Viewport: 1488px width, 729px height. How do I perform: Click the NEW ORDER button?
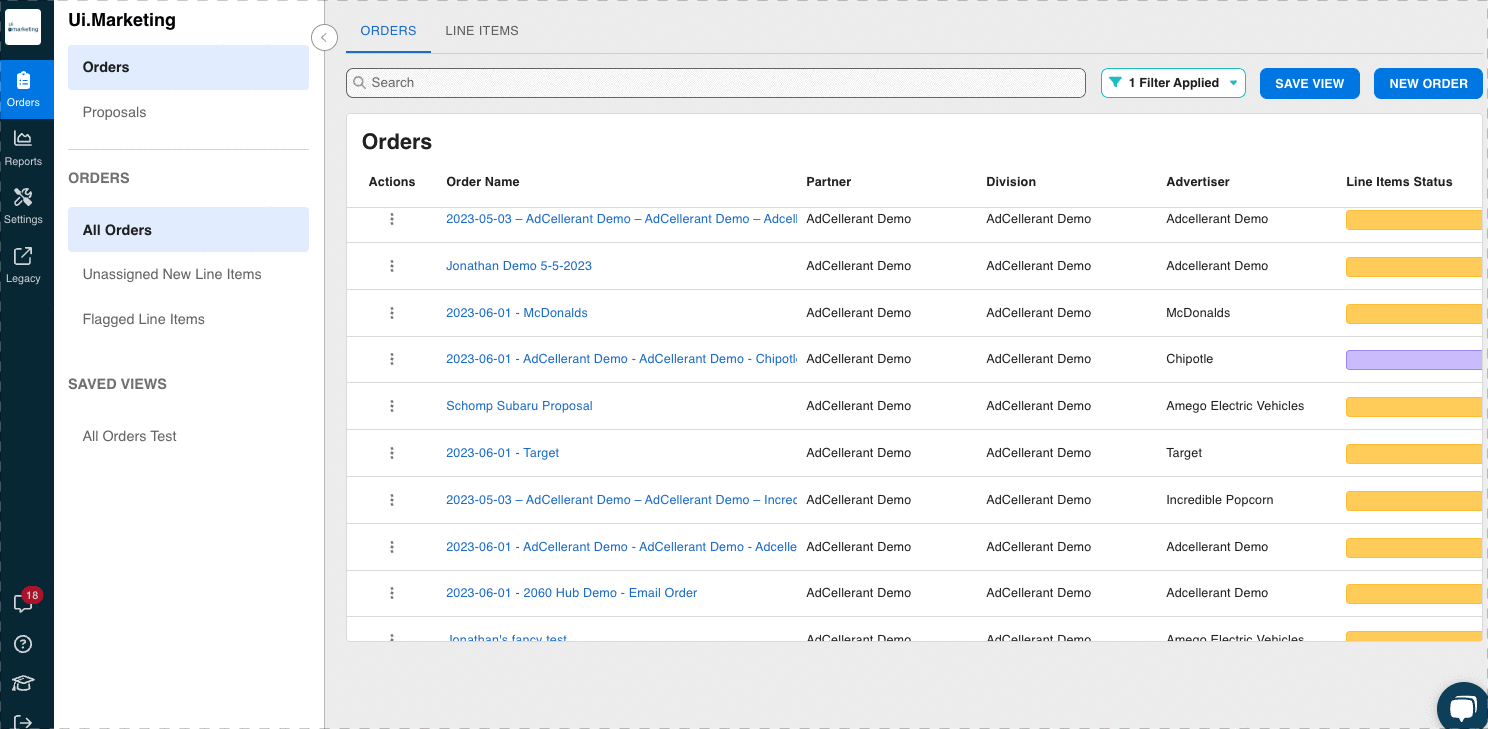pyautogui.click(x=1428, y=83)
